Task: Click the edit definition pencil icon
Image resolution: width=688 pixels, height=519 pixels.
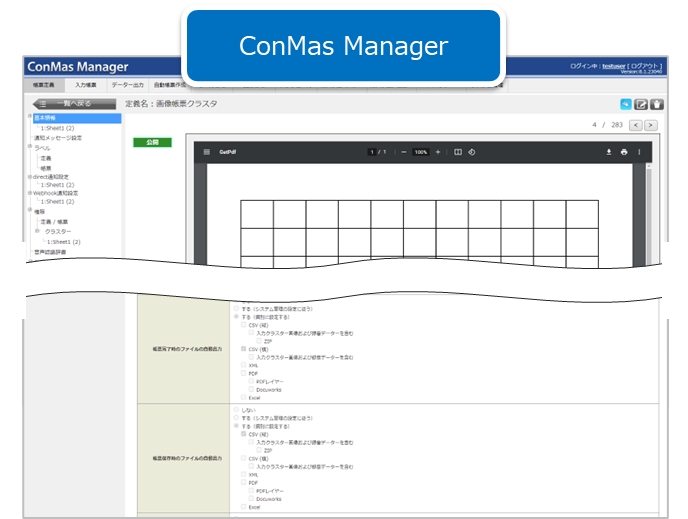Action: pos(641,104)
